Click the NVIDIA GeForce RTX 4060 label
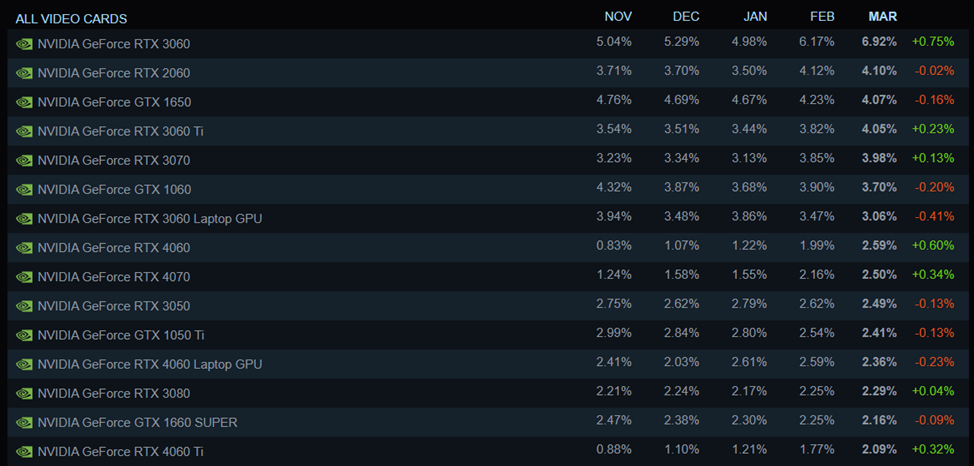 coord(113,247)
